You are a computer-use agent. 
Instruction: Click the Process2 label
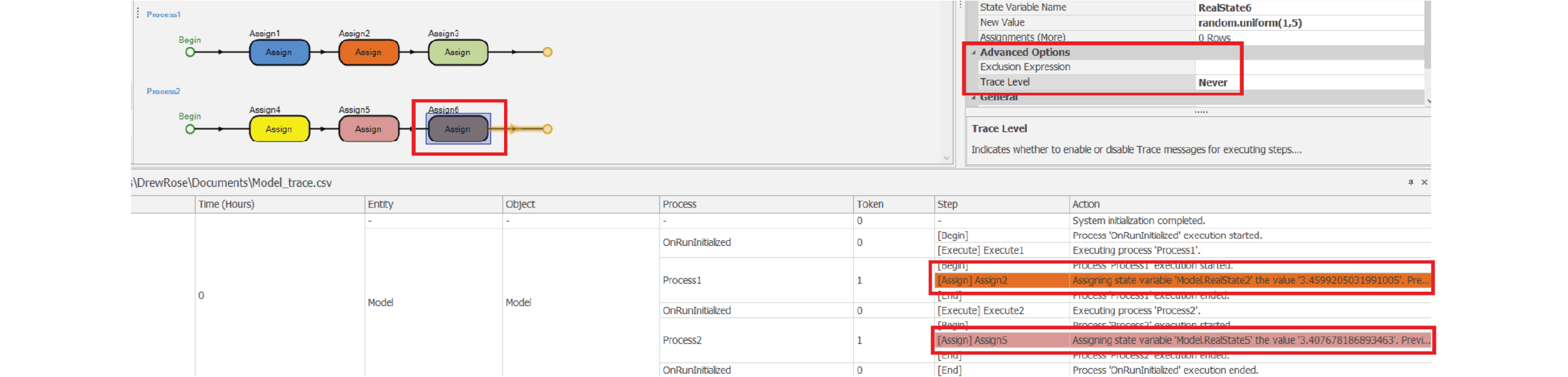[164, 92]
